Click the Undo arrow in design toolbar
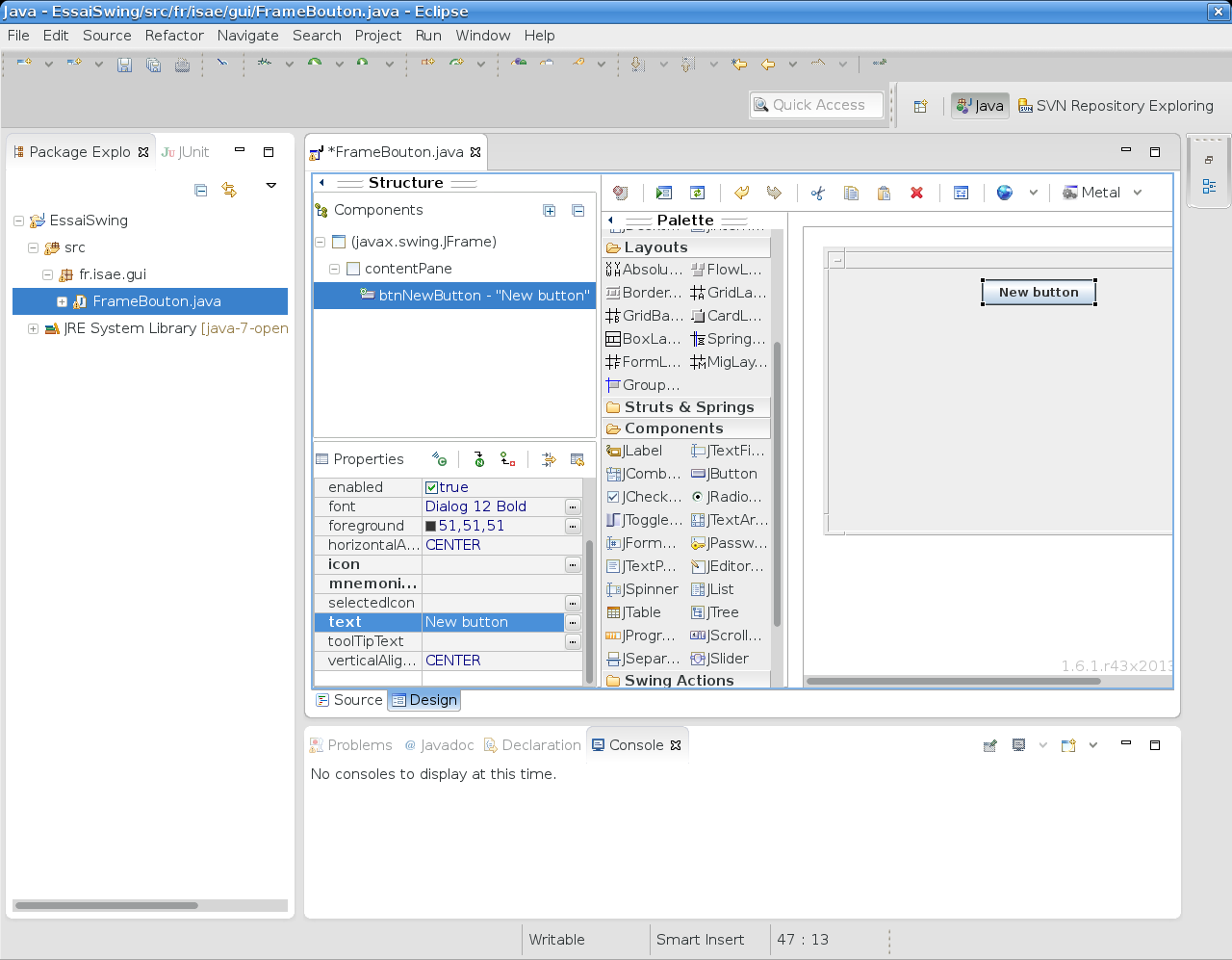Screen dimensions: 1232x960 741,193
